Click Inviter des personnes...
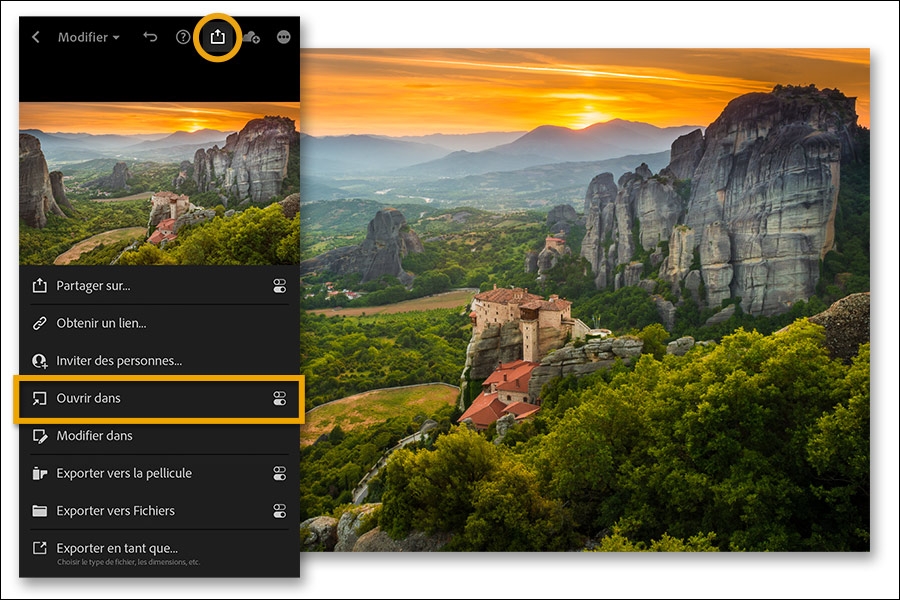The width and height of the screenshot is (900, 600). click(118, 360)
